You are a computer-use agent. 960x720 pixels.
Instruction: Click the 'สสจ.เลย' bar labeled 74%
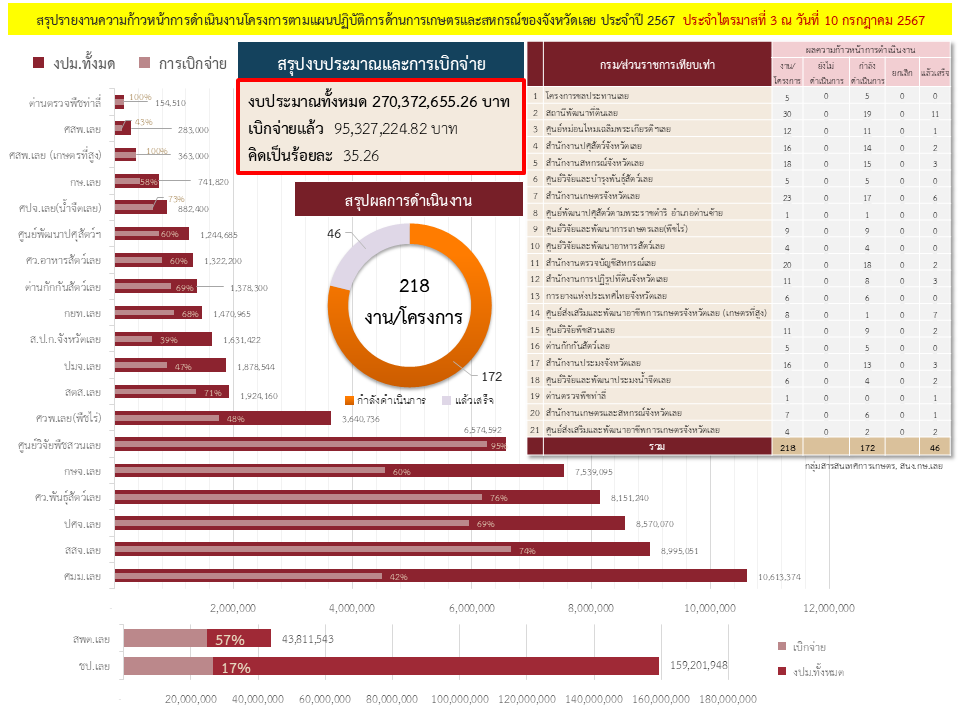click(x=382, y=549)
